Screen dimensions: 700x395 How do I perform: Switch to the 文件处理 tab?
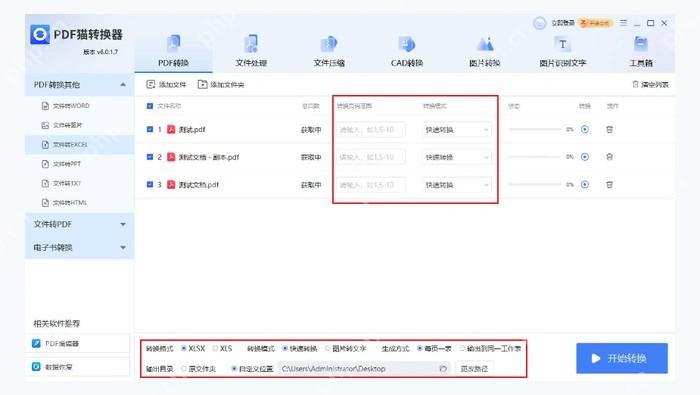pyautogui.click(x=251, y=50)
